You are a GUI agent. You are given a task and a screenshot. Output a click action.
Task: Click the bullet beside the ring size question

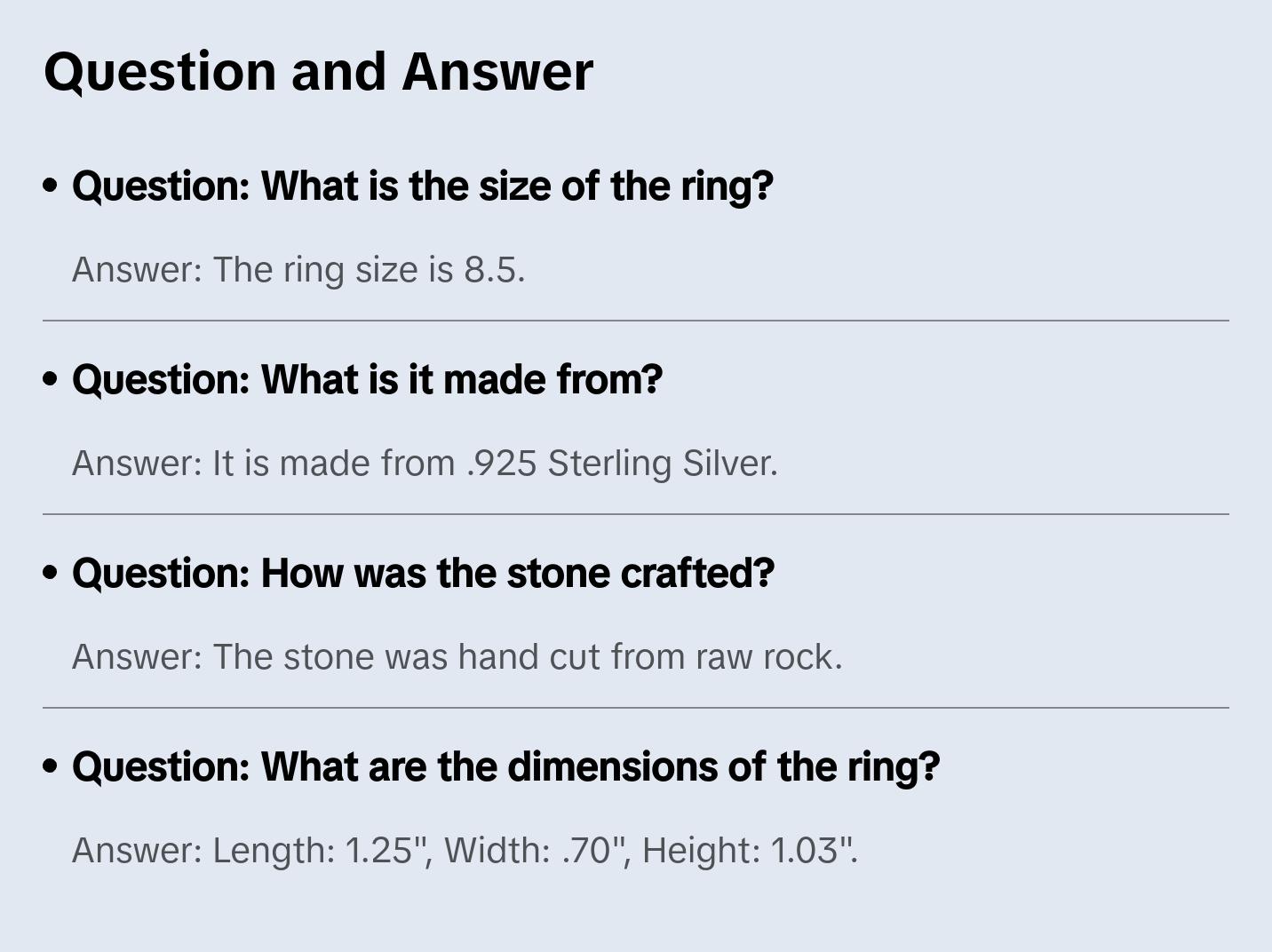click(x=51, y=186)
